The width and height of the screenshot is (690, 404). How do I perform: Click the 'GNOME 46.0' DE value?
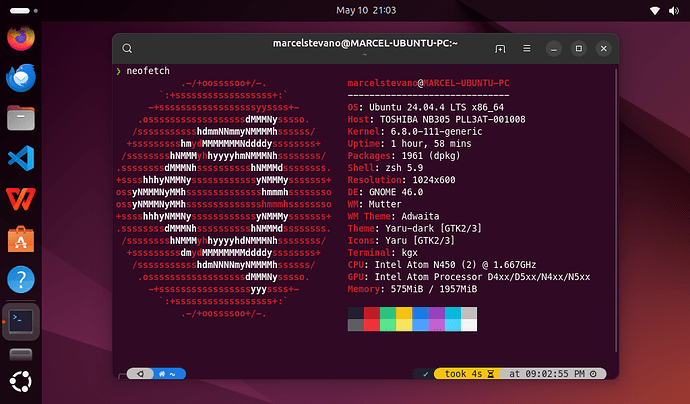pyautogui.click(x=398, y=192)
